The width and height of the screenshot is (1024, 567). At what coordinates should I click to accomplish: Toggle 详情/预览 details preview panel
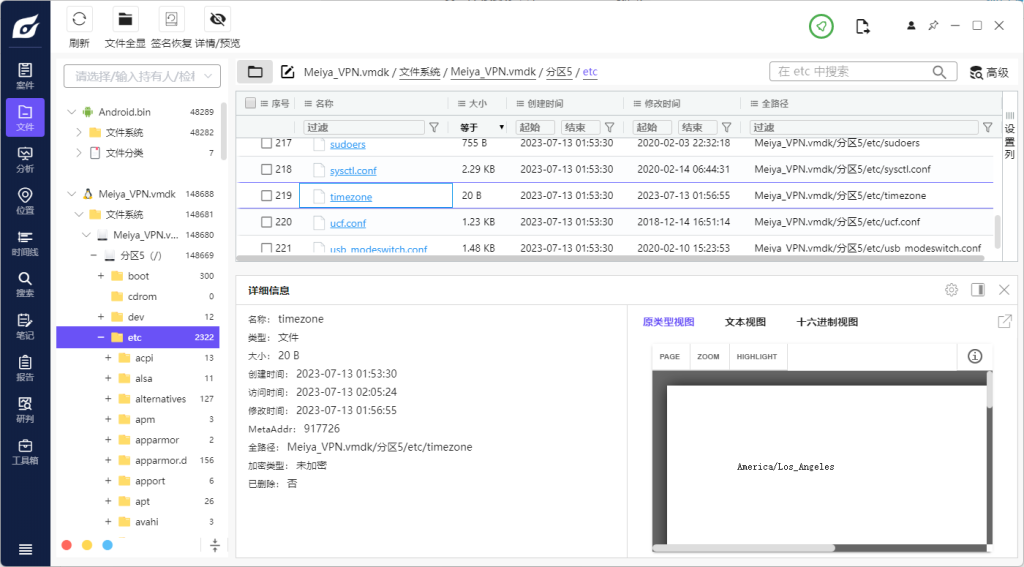click(216, 19)
